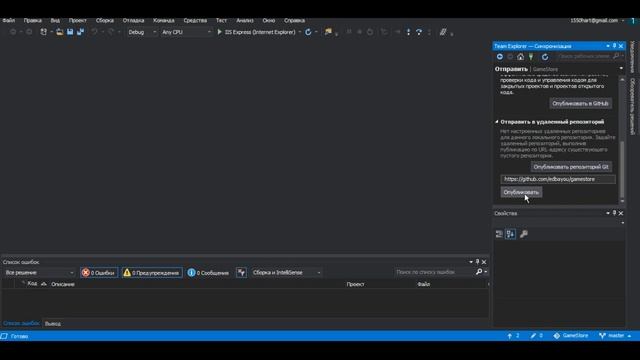Viewport: 640px width, 360px height.
Task: Open the Сборка и IntelliSense dropdown
Action: point(286,273)
